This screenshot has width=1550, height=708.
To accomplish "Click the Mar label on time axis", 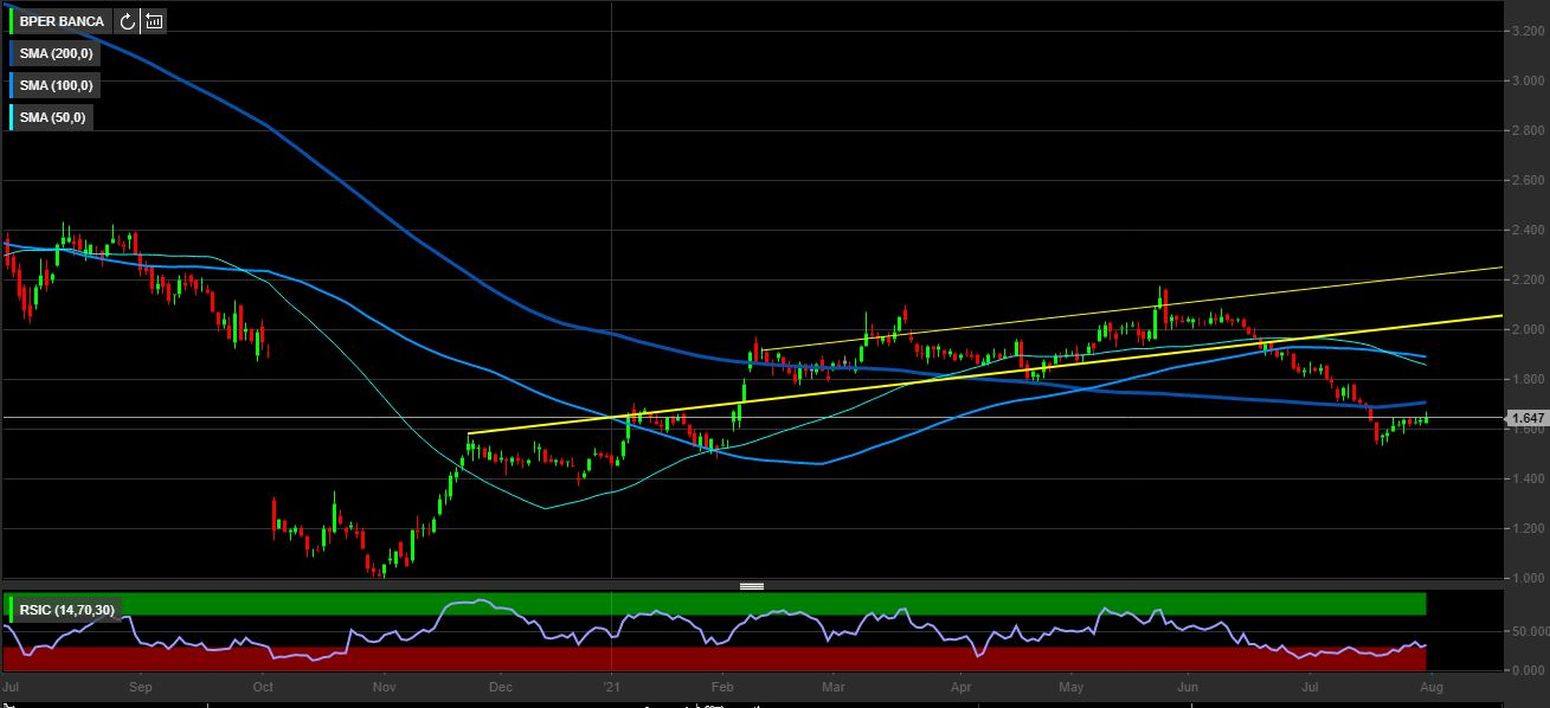I will click(x=832, y=688).
